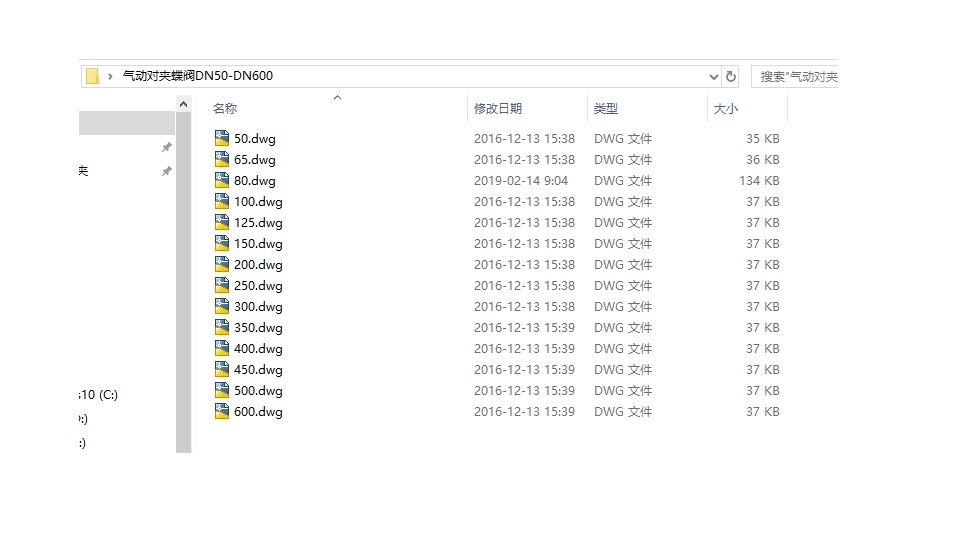This screenshot has width=960, height=540.
Task: Refresh the current folder view
Action: click(730, 77)
